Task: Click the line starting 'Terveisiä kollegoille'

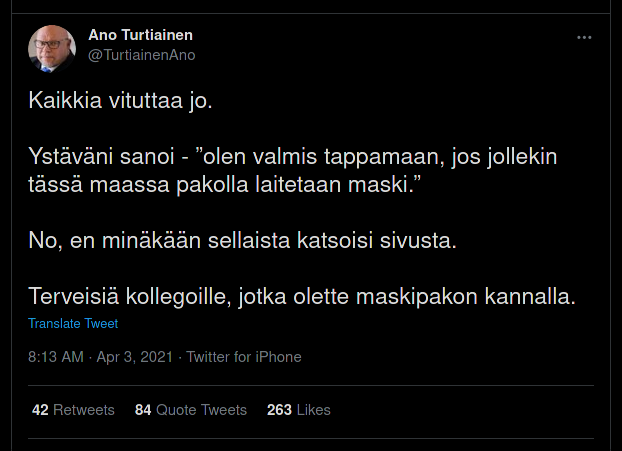Action: (303, 298)
